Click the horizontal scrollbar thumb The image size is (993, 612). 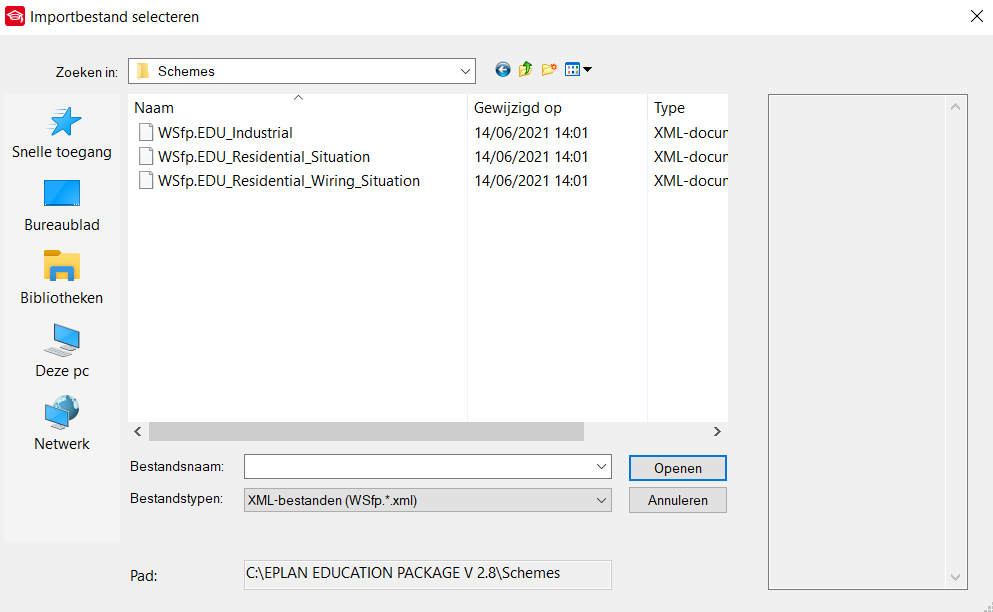(x=366, y=431)
